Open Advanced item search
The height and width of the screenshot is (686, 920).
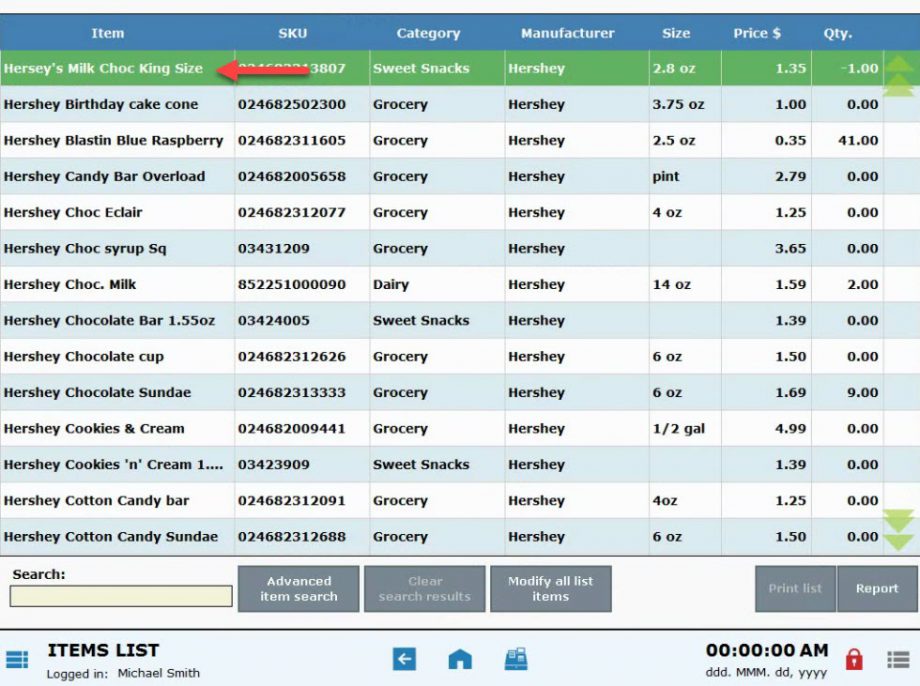click(297, 588)
